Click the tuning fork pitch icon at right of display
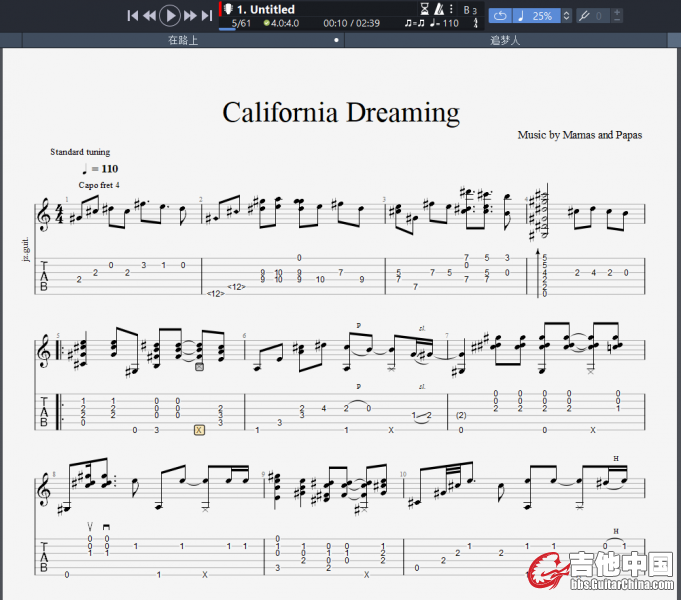The height and width of the screenshot is (600, 681). point(476,23)
